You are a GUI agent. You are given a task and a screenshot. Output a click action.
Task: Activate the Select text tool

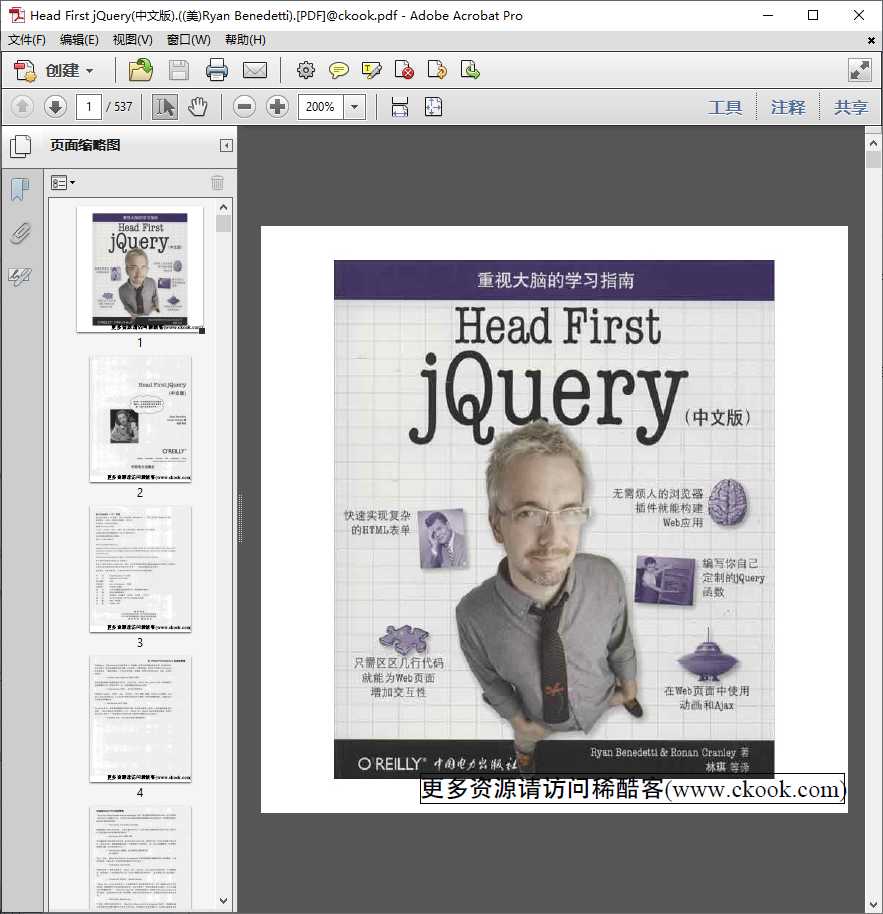click(x=164, y=107)
